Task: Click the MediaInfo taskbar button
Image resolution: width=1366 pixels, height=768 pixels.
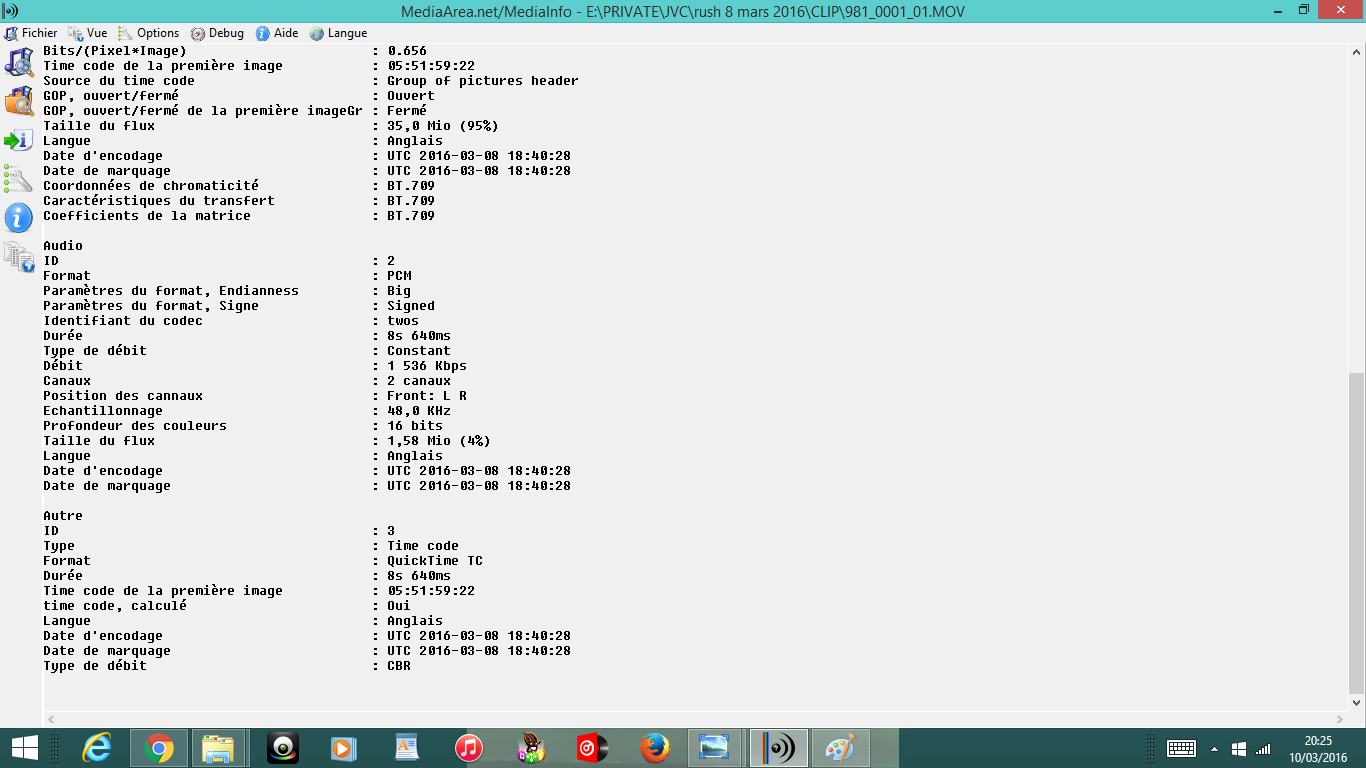Action: coord(778,748)
